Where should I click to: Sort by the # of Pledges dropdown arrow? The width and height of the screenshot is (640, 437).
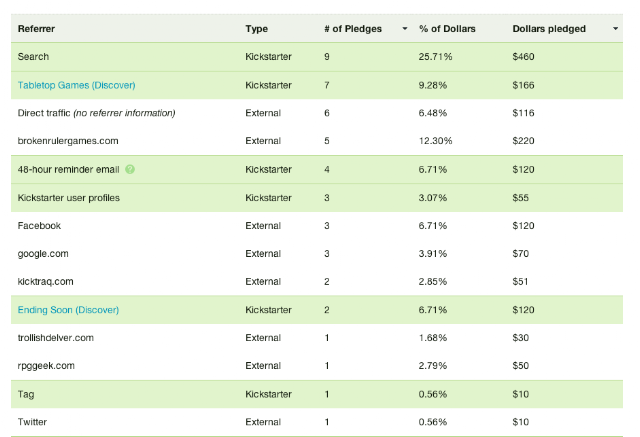click(x=405, y=29)
